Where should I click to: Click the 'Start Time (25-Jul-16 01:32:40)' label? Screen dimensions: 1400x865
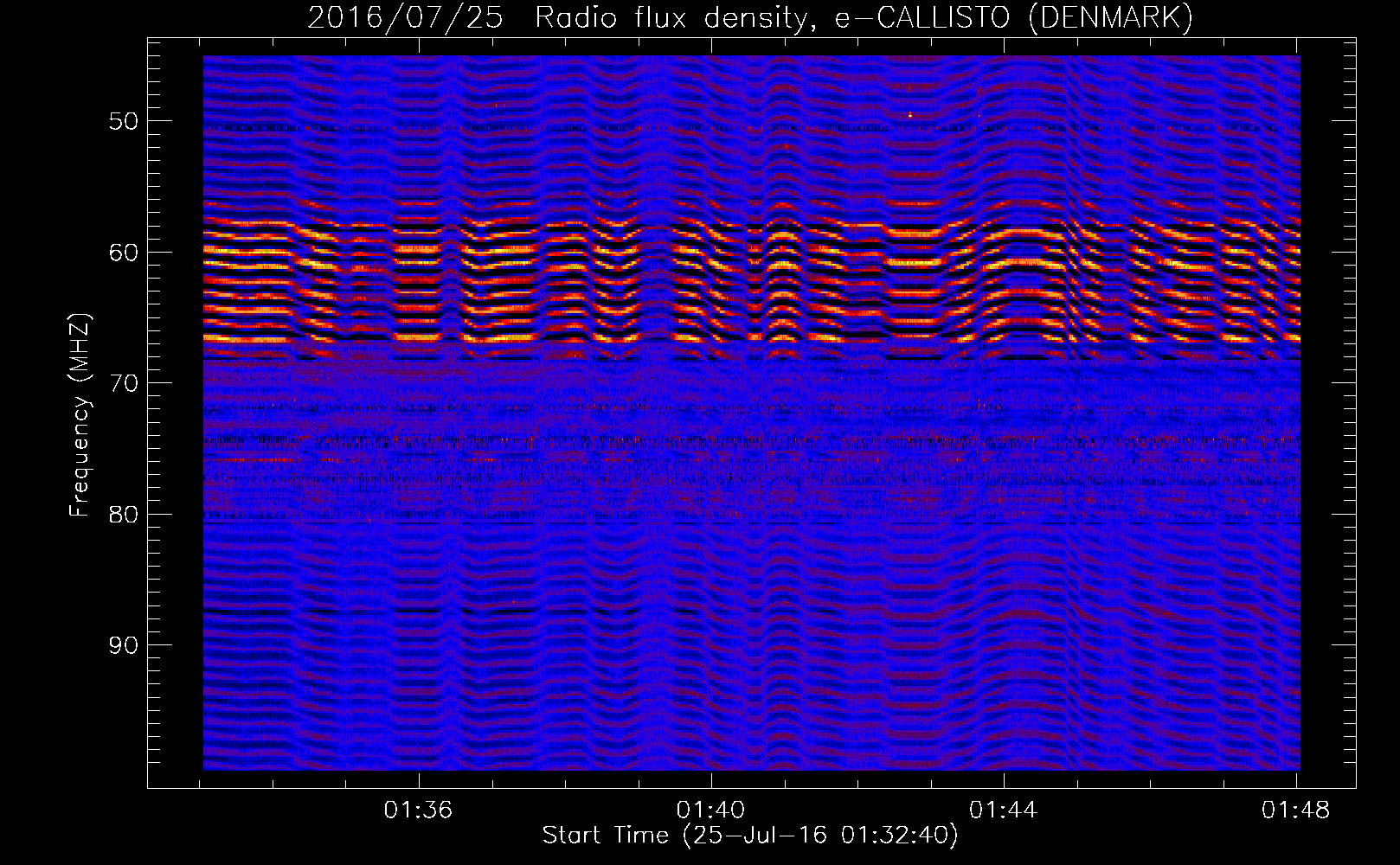(x=751, y=836)
